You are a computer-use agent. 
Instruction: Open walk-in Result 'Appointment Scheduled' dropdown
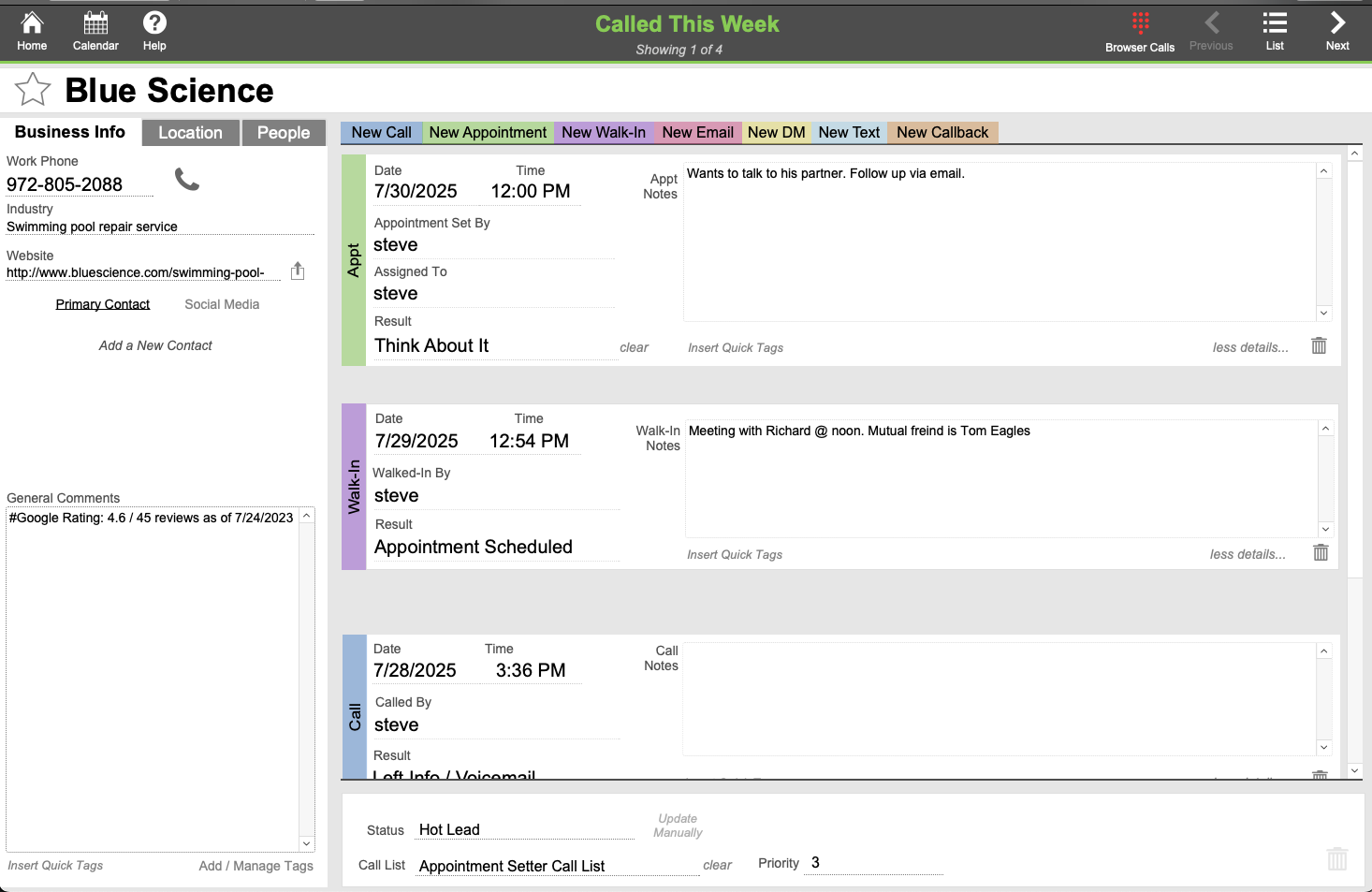tap(496, 548)
